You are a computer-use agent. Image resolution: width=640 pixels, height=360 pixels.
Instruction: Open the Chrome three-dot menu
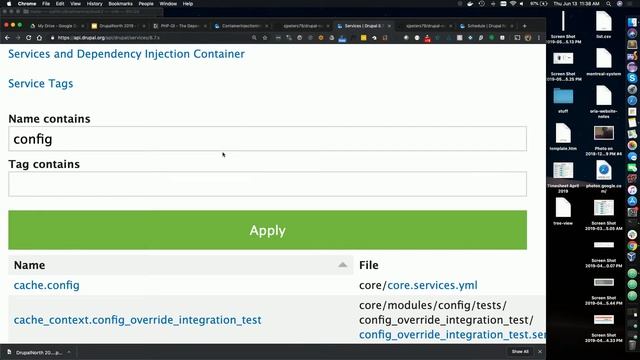coord(539,38)
